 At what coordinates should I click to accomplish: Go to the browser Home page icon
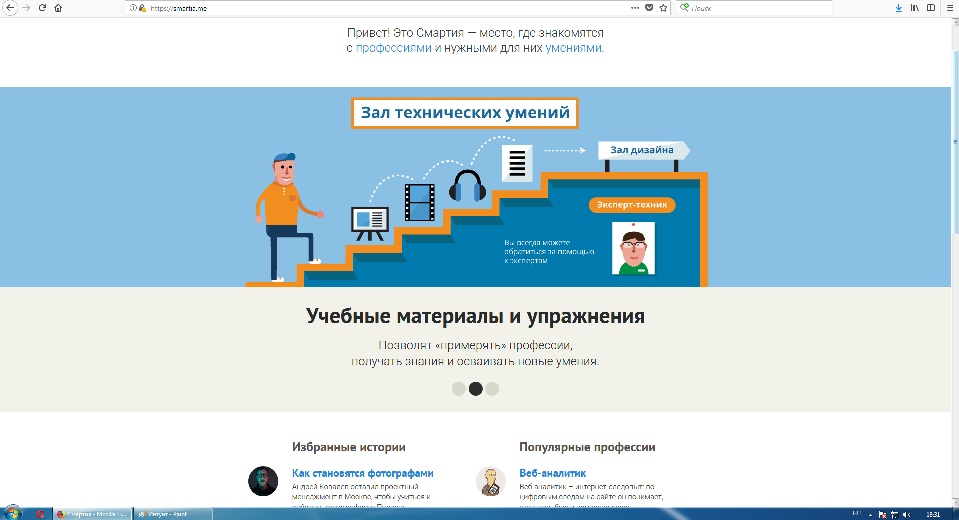[57, 7]
